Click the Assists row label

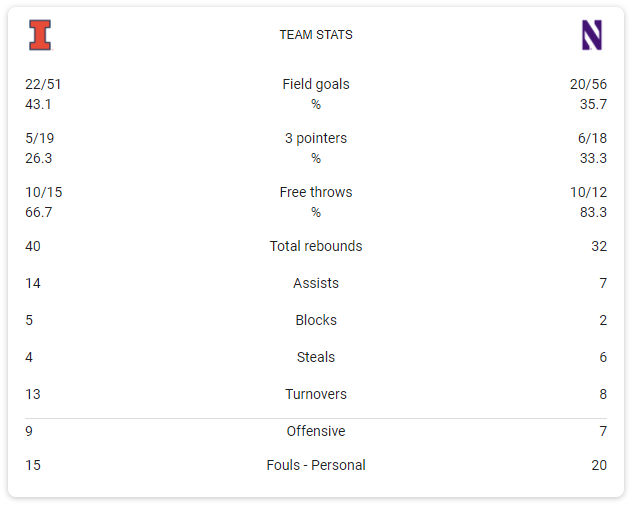(316, 284)
